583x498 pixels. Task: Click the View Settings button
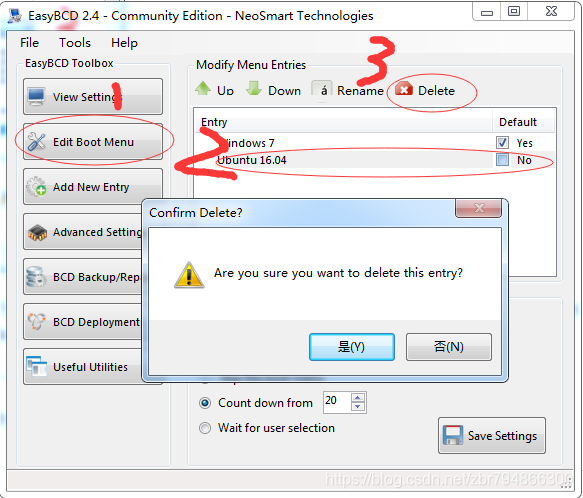93,97
